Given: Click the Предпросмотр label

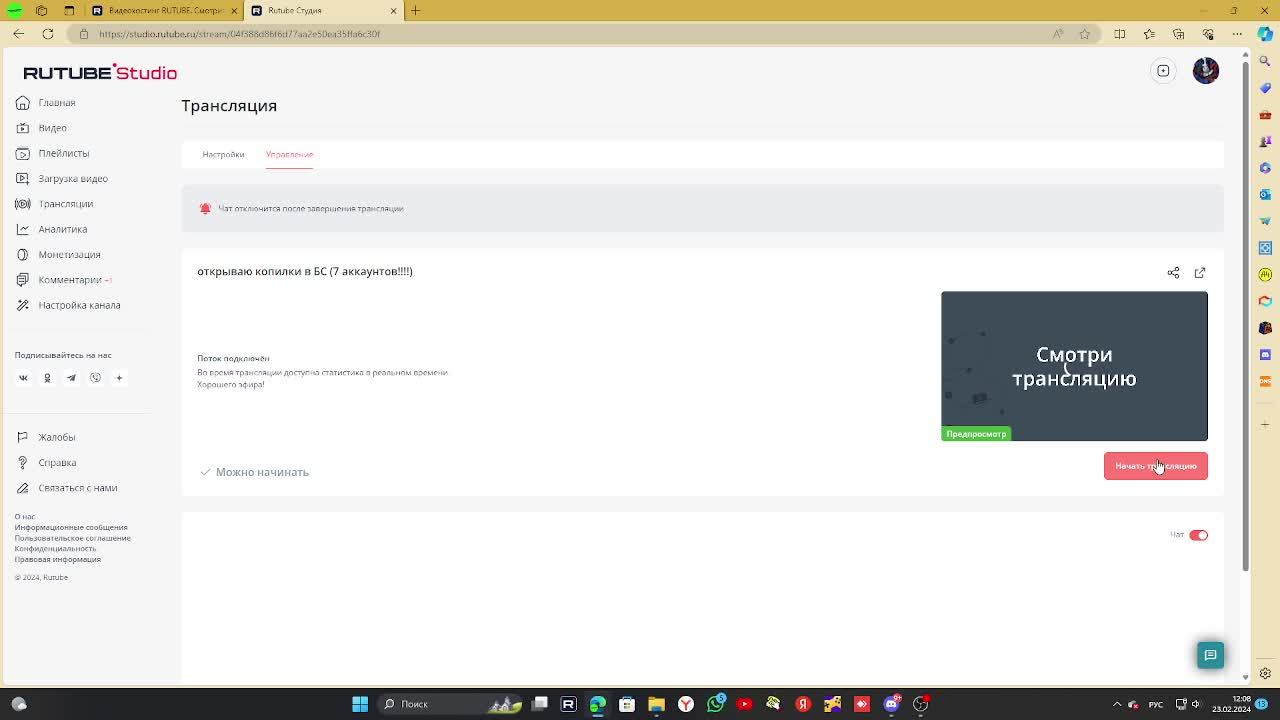Looking at the screenshot, I should coord(976,434).
